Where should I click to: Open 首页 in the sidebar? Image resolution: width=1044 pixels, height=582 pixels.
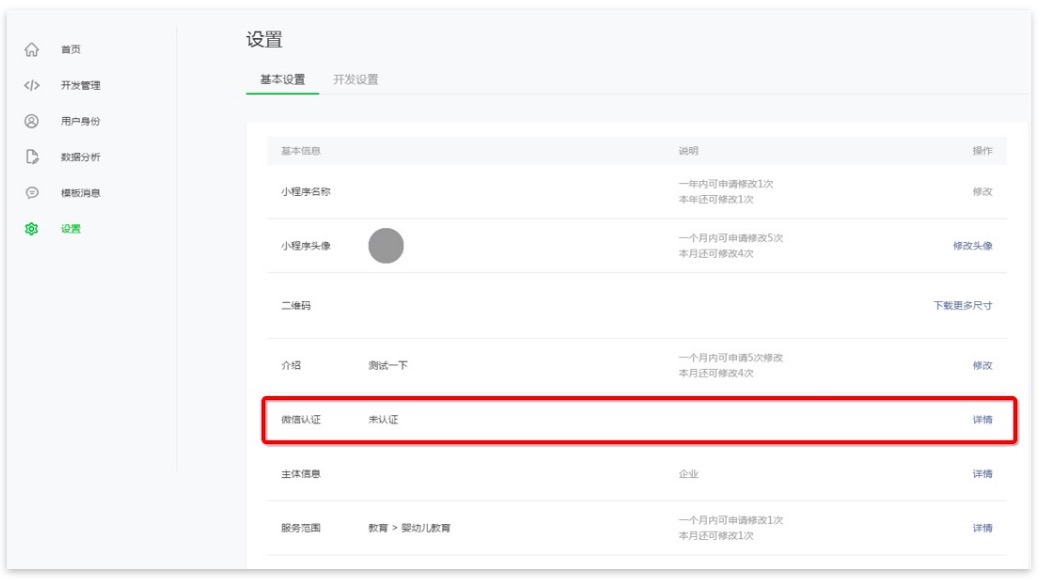(71, 50)
